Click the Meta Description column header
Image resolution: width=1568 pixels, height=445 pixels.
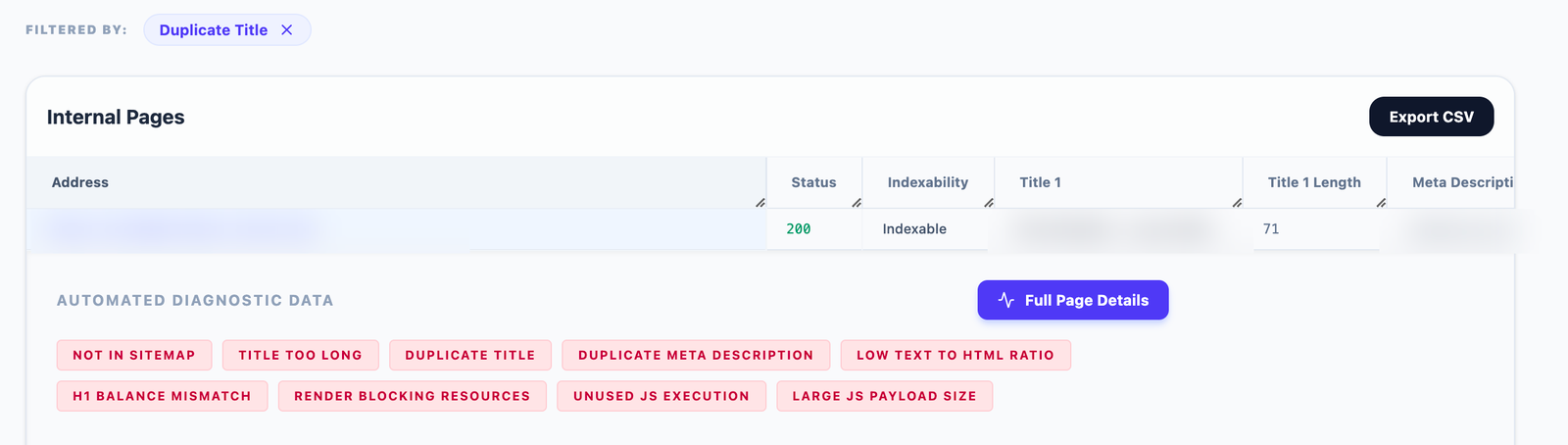[1451, 182]
